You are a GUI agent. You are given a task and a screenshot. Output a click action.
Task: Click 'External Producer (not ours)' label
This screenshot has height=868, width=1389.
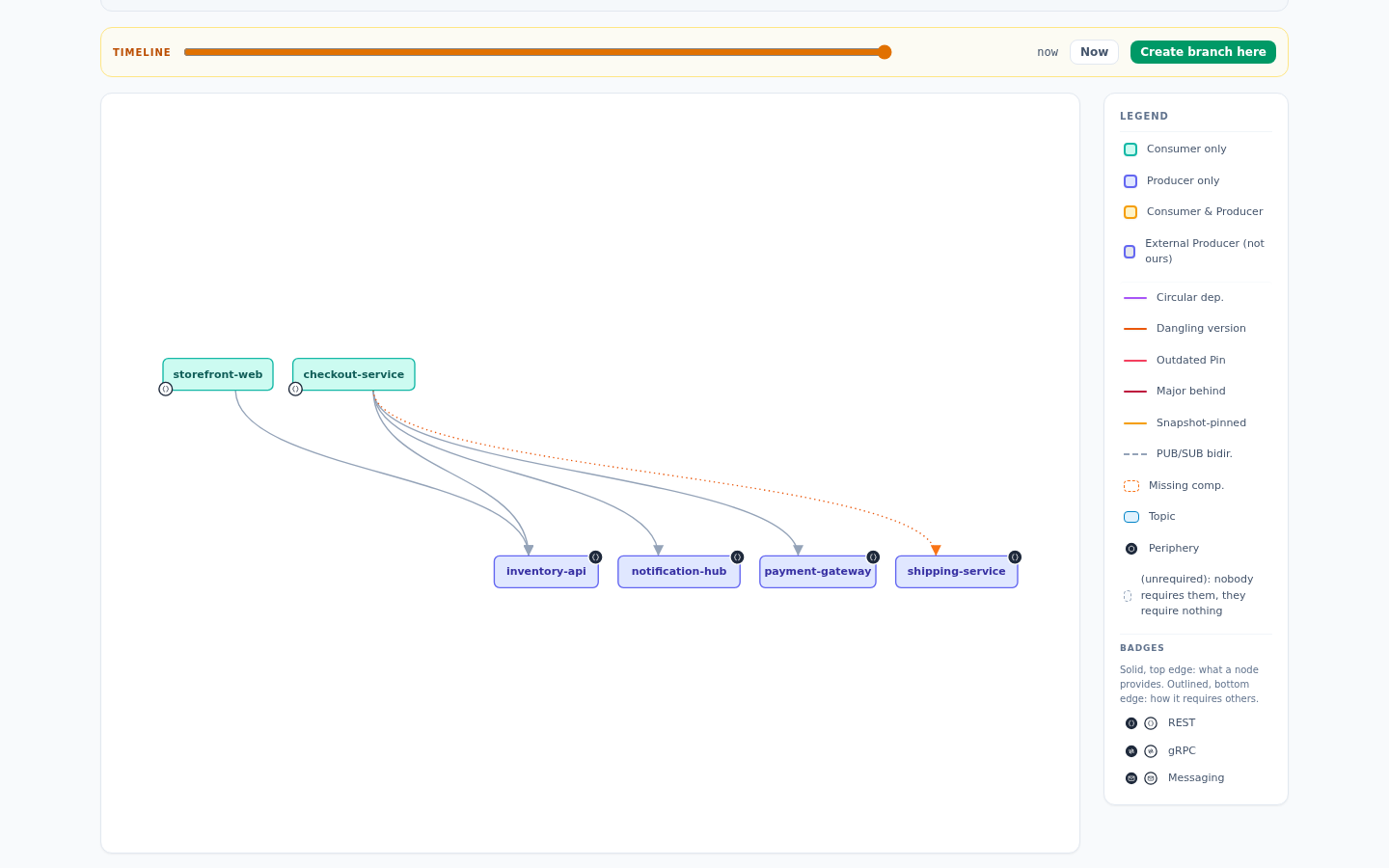pyautogui.click(x=1205, y=251)
